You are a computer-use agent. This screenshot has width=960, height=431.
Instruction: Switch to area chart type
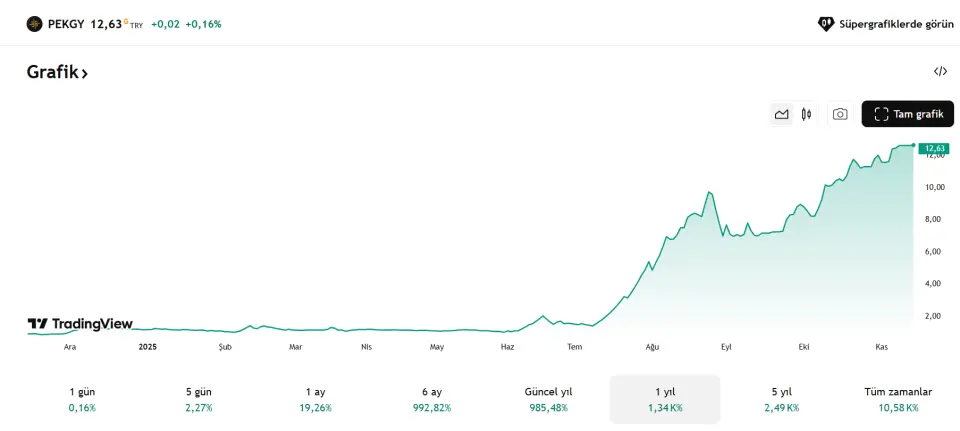click(x=781, y=114)
